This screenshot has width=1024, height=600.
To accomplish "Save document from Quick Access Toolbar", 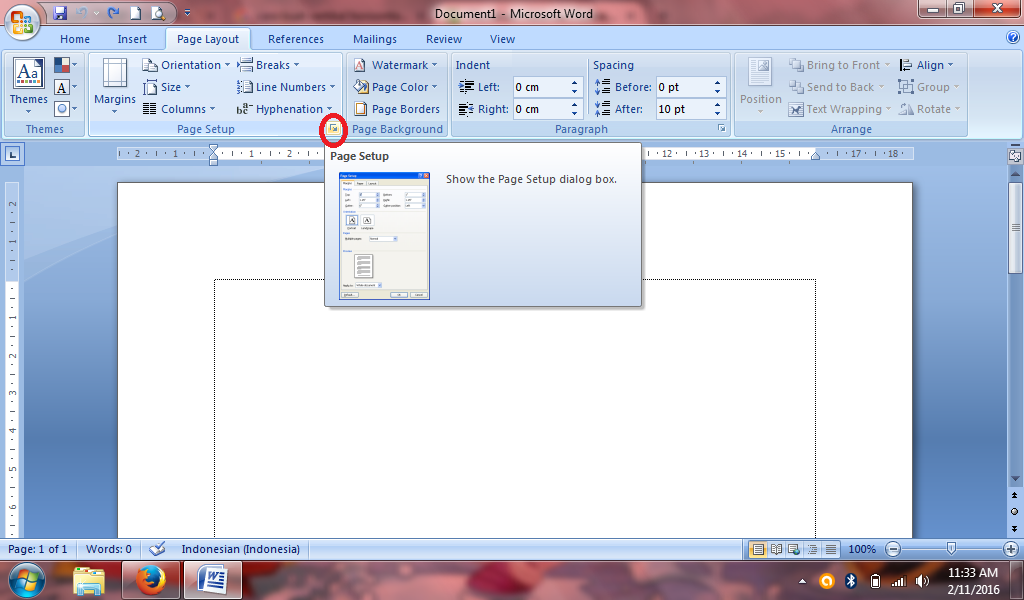I will pos(60,12).
